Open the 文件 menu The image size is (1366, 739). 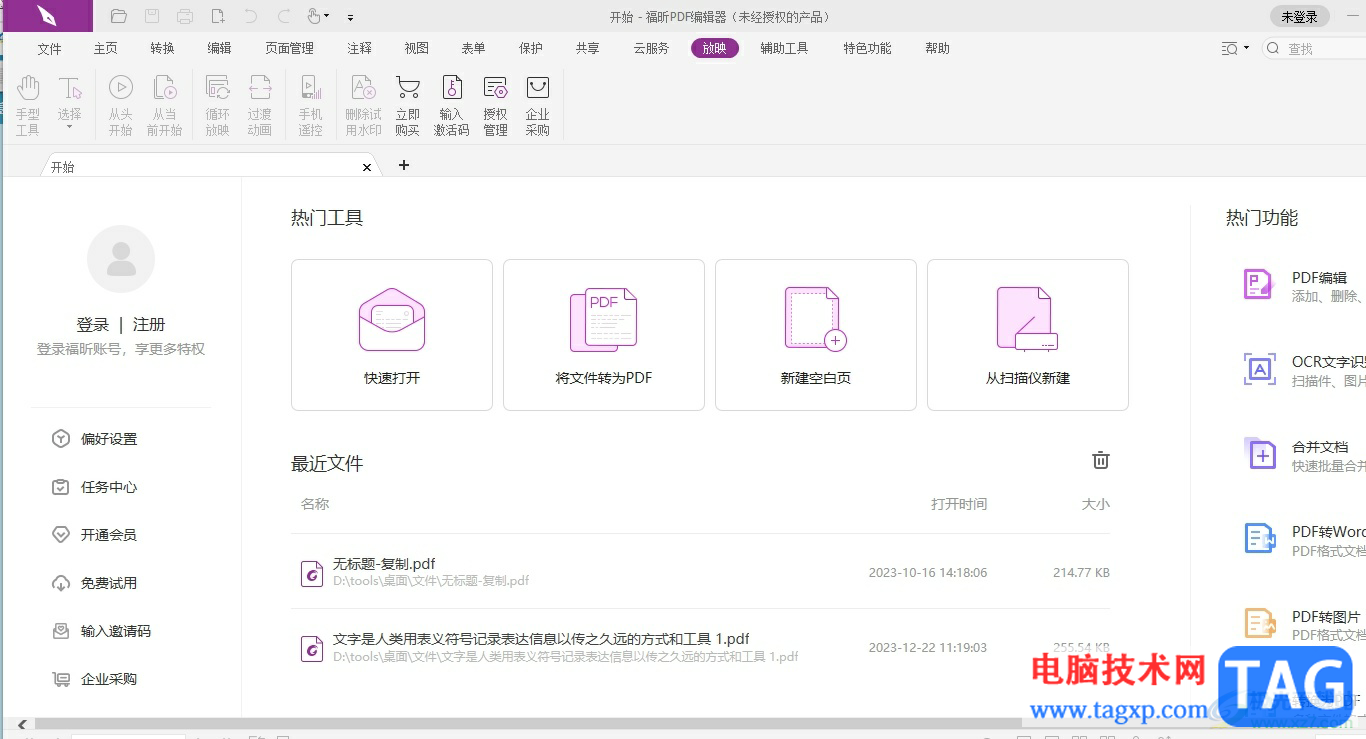pos(49,48)
